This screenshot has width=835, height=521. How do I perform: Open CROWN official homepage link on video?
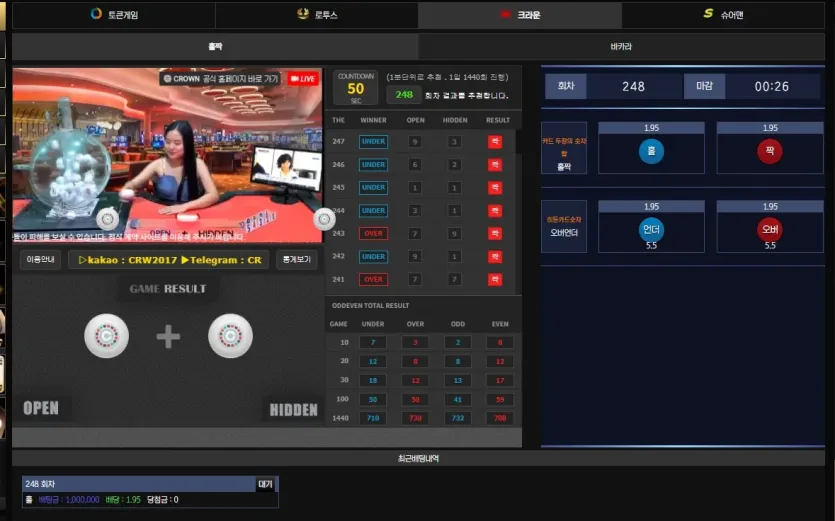221,79
